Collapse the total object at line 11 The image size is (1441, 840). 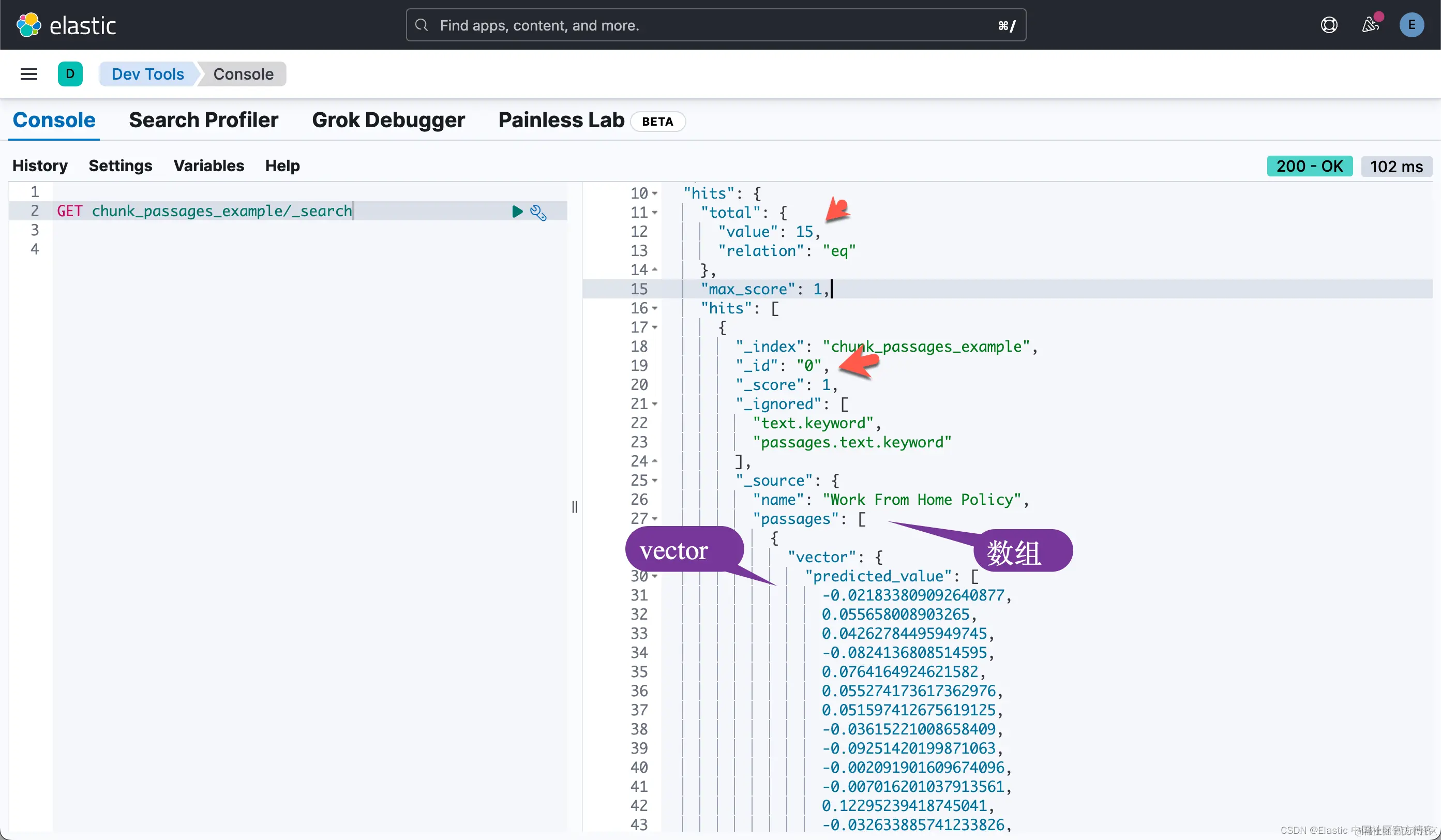tap(655, 213)
